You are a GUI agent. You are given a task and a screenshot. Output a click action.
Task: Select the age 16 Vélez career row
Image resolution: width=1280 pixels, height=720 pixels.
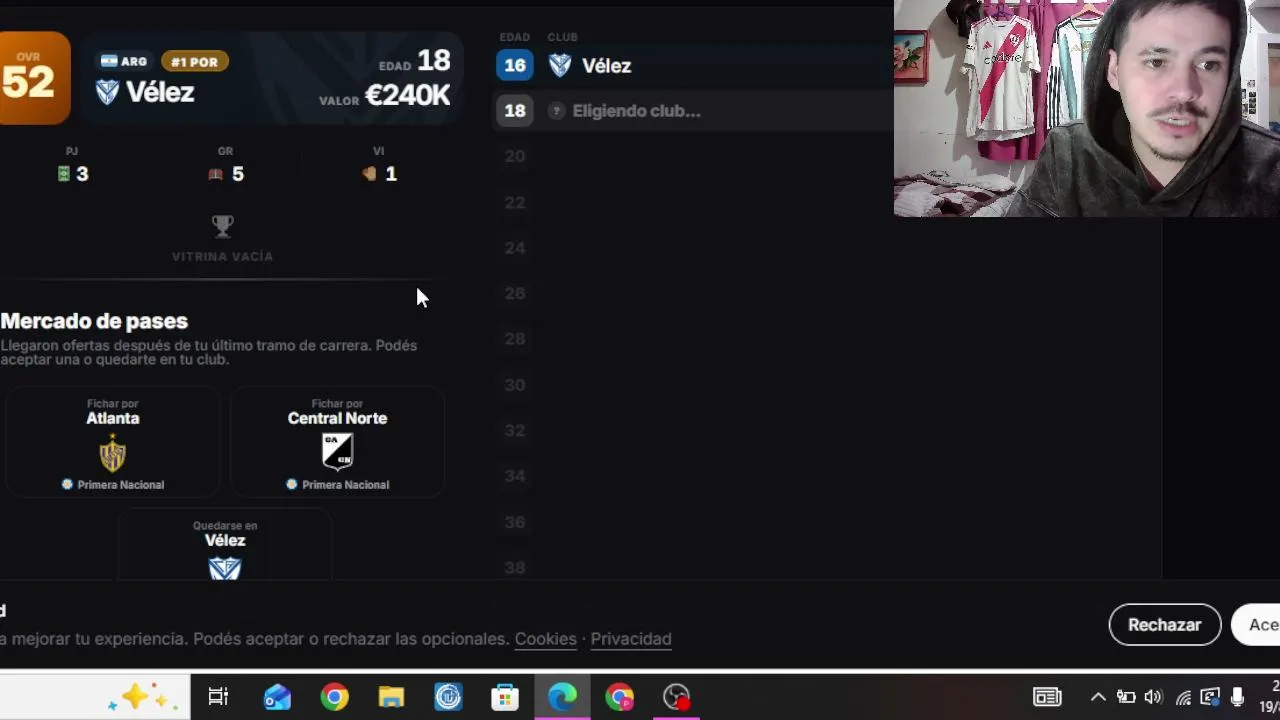[694, 66]
